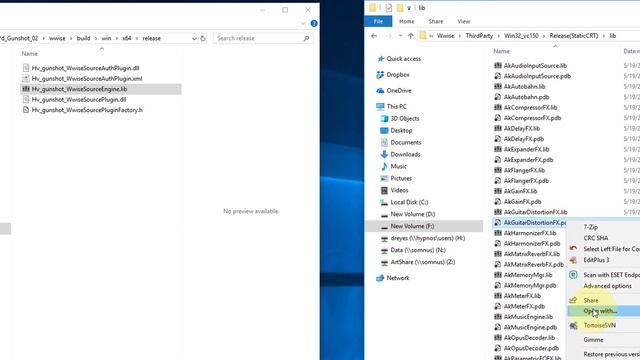640x360 pixels.
Task: Open the release window address history dropdown
Action: click(x=194, y=38)
